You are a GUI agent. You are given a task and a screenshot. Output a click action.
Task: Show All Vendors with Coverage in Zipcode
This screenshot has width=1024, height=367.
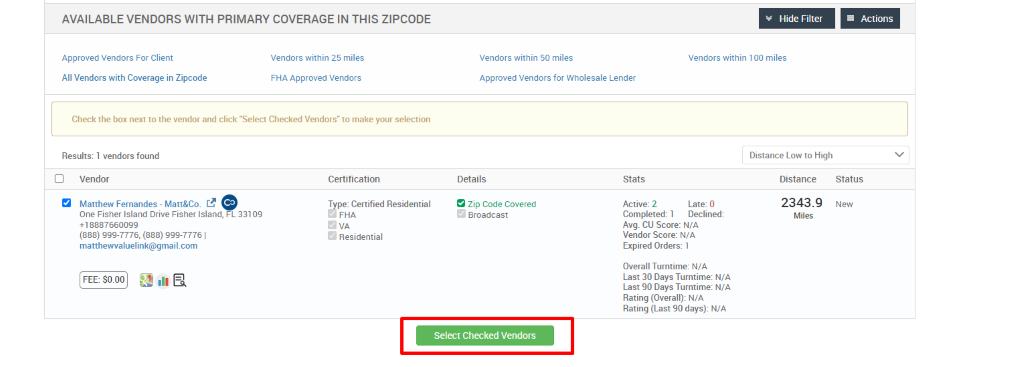(135, 78)
